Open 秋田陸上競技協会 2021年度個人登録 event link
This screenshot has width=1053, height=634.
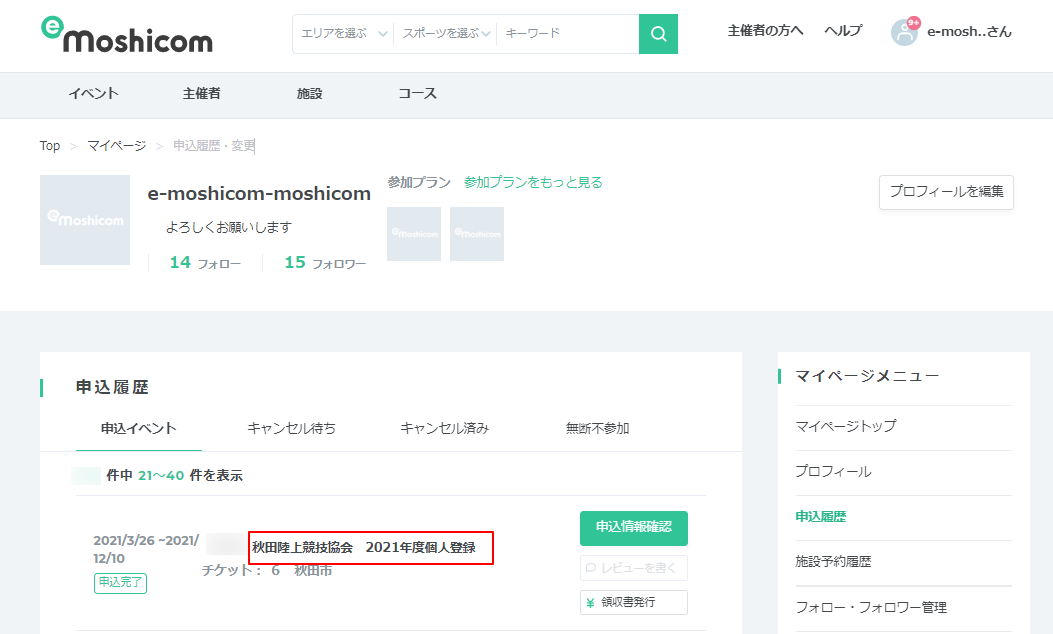point(364,548)
